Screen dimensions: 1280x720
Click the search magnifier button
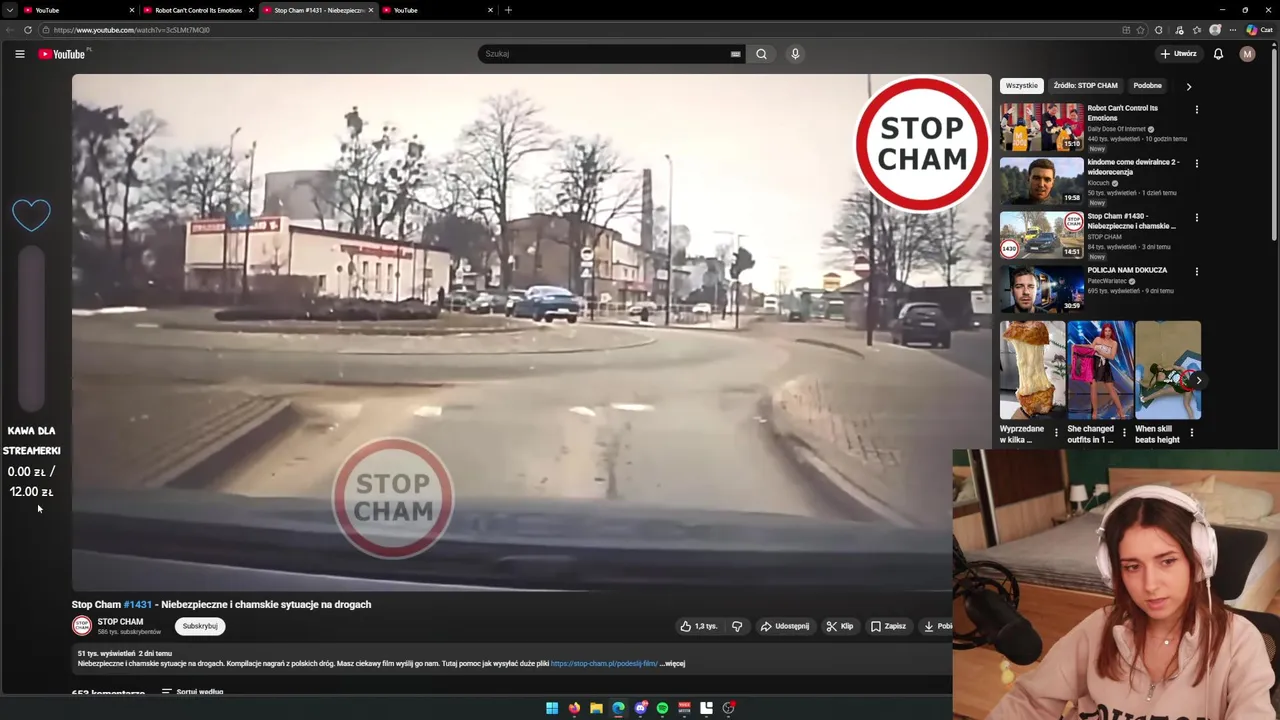coord(761,54)
